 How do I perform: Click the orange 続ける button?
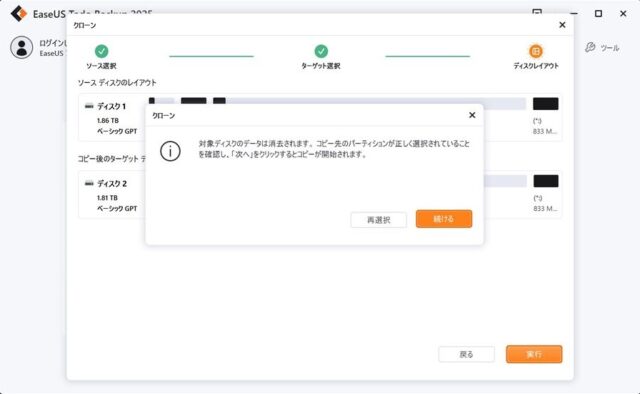pyautogui.click(x=444, y=219)
